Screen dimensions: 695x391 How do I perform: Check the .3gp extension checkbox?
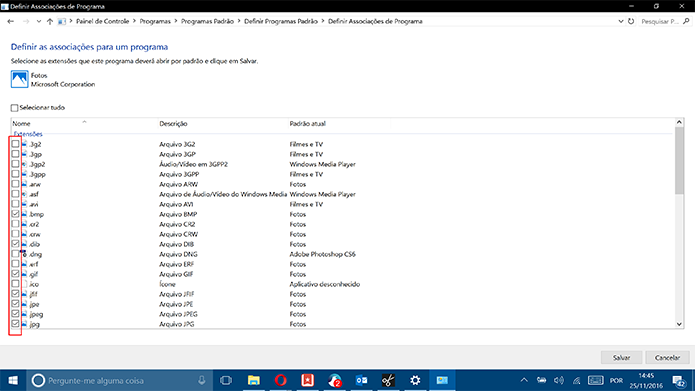coord(15,154)
